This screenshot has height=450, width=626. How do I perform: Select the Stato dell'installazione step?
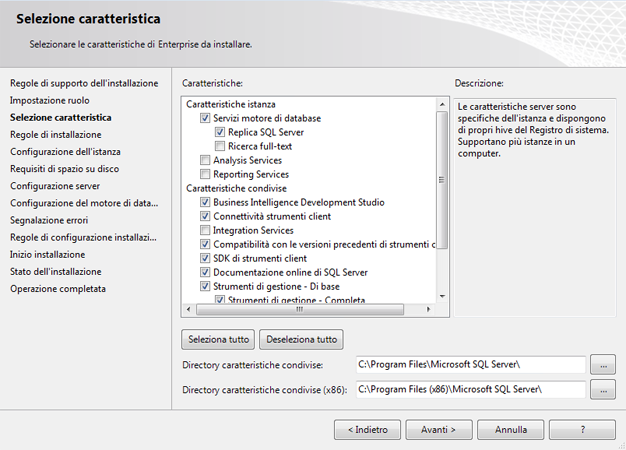[55, 272]
